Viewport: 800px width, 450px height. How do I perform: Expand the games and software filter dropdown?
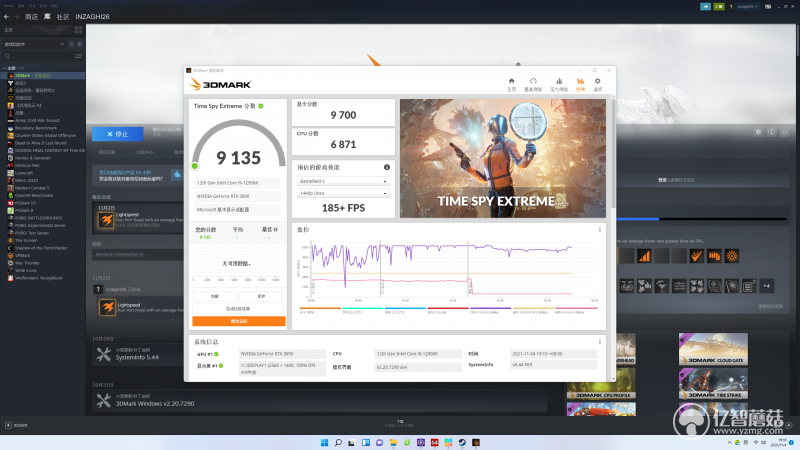[x=34, y=44]
